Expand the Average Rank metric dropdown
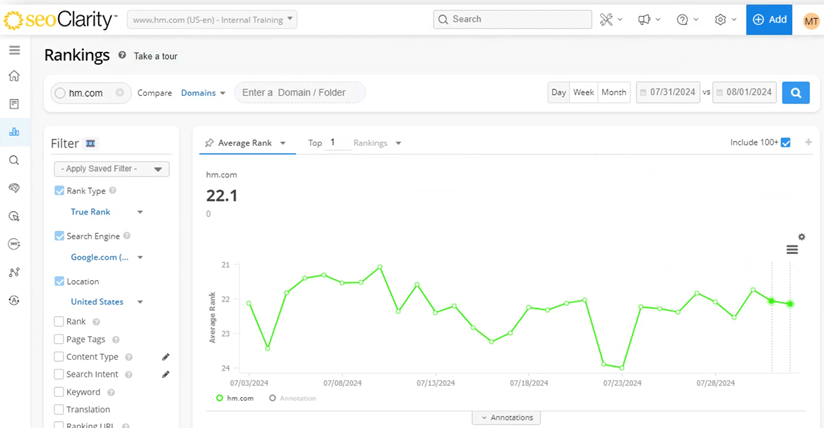Viewport: 824px width, 428px height. pyautogui.click(x=283, y=143)
